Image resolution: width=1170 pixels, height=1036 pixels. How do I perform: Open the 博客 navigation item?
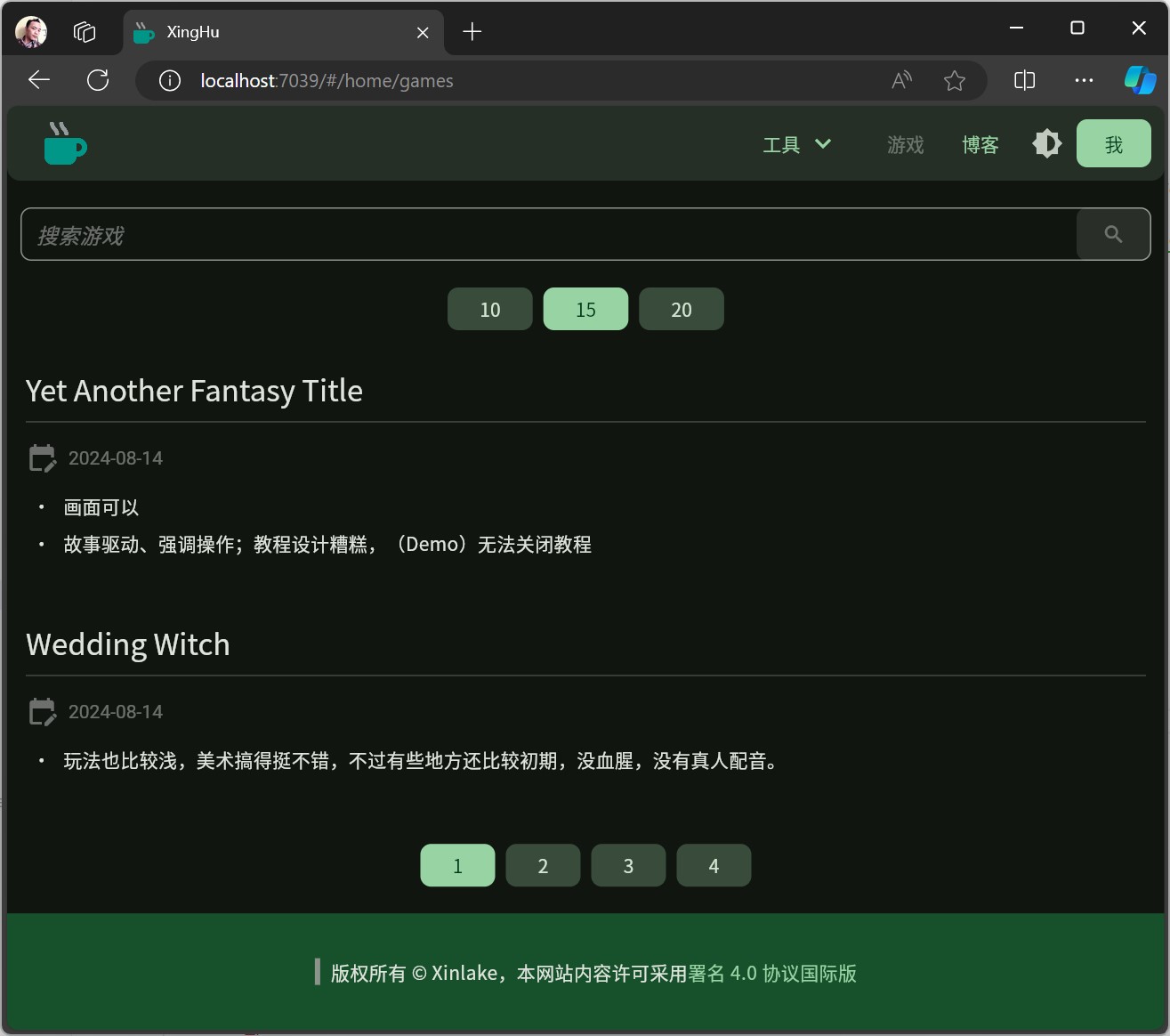tap(980, 144)
